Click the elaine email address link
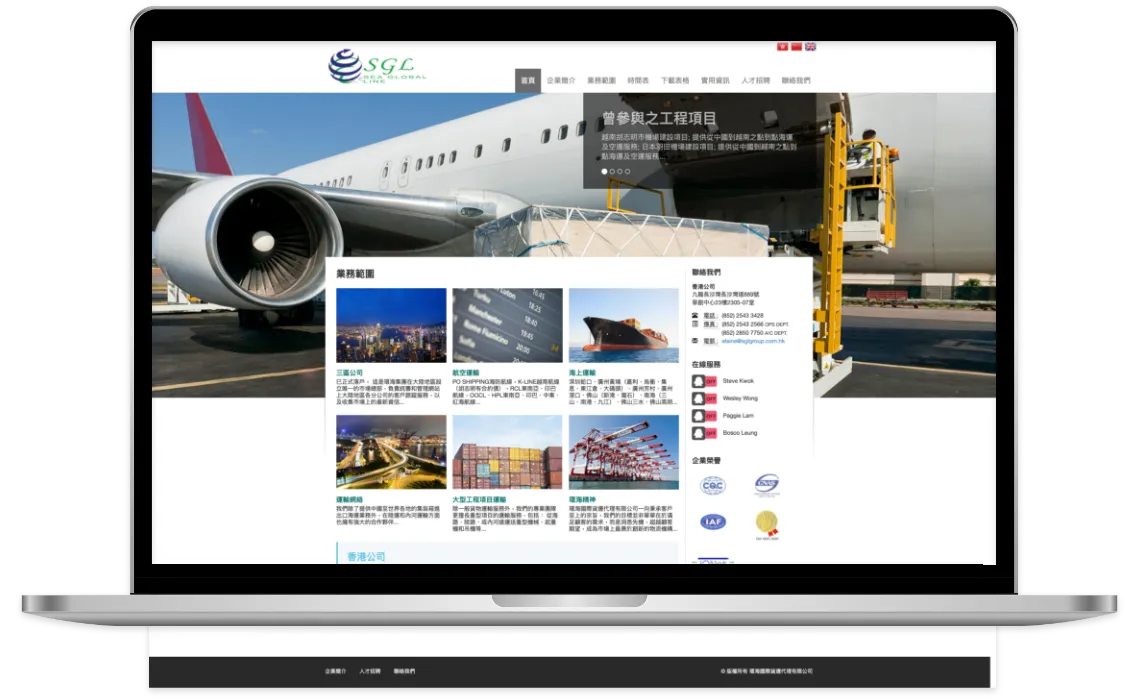The height and width of the screenshot is (700, 1139). coord(753,341)
